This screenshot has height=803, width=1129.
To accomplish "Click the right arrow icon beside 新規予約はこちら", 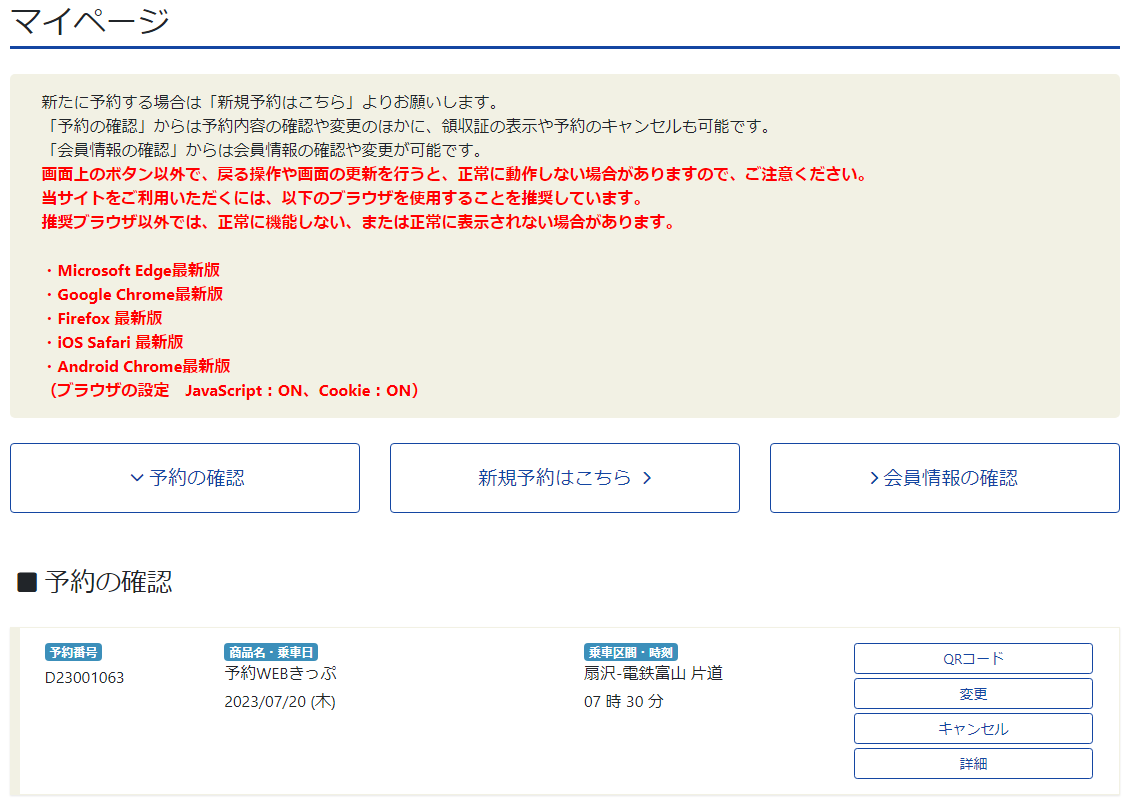I will click(x=647, y=479).
